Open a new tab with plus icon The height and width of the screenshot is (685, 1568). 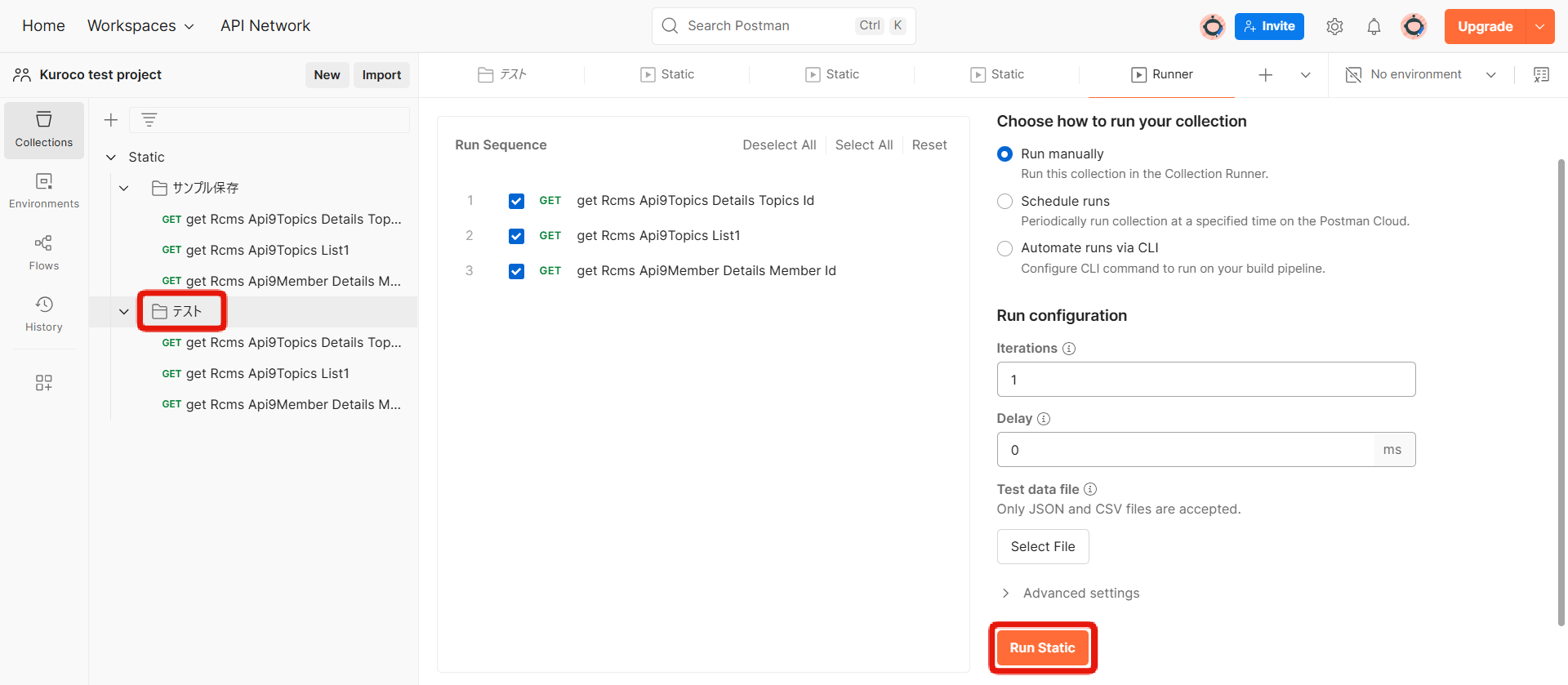click(1265, 74)
